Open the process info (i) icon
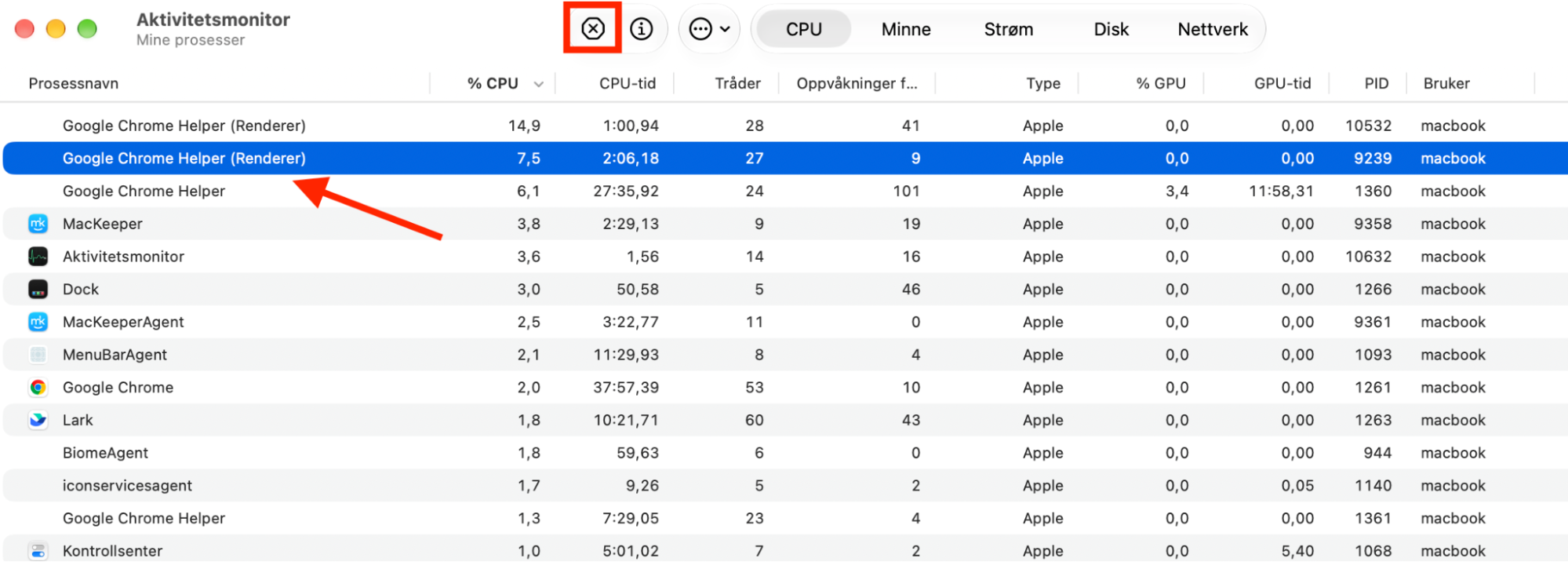1568x562 pixels. pyautogui.click(x=642, y=29)
